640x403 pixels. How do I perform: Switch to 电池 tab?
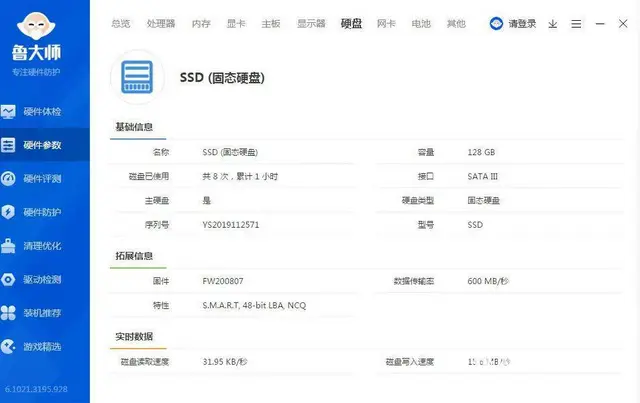pos(421,24)
